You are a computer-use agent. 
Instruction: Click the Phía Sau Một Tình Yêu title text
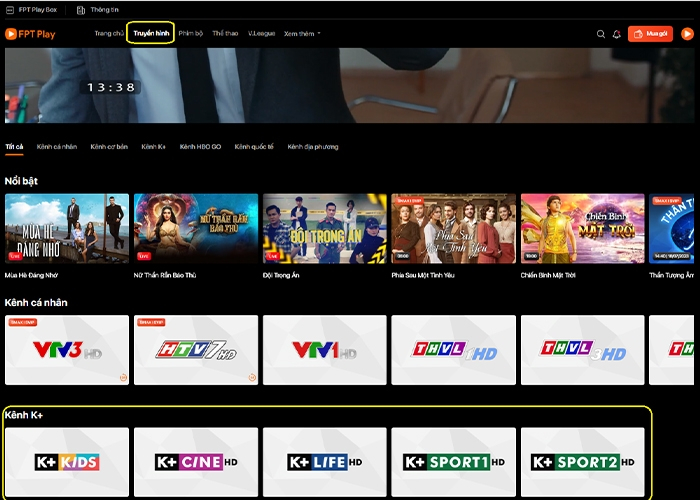[423, 275]
